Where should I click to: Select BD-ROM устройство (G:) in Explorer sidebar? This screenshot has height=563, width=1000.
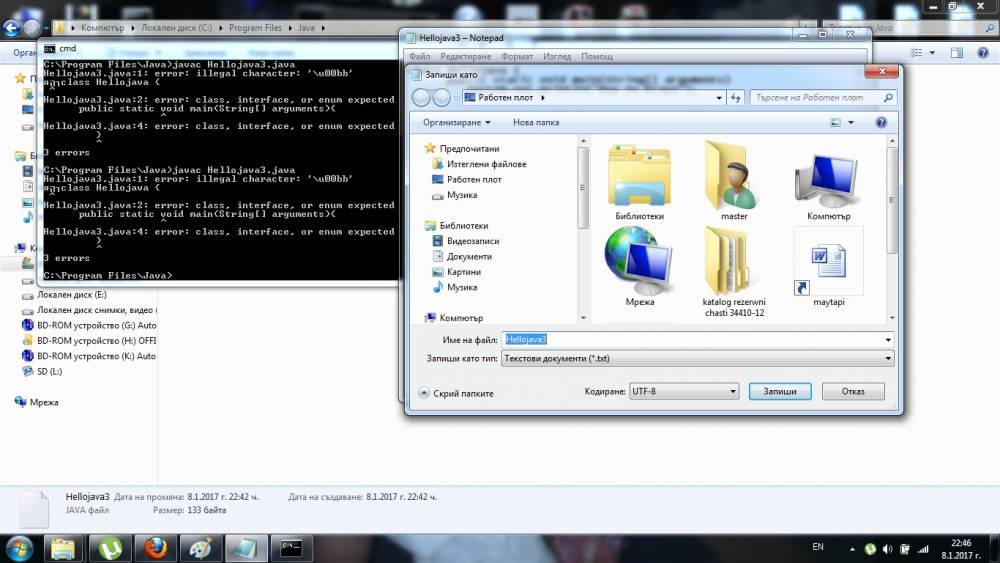click(x=89, y=325)
